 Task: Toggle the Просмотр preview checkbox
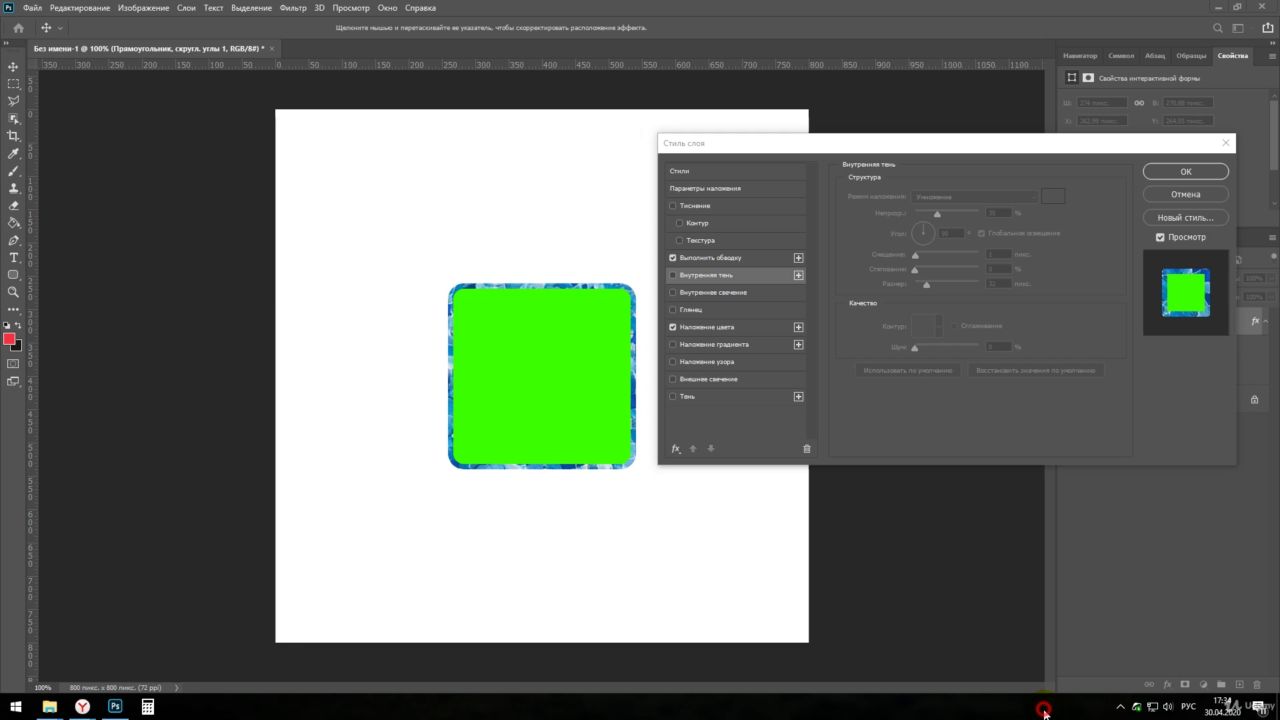click(1160, 237)
